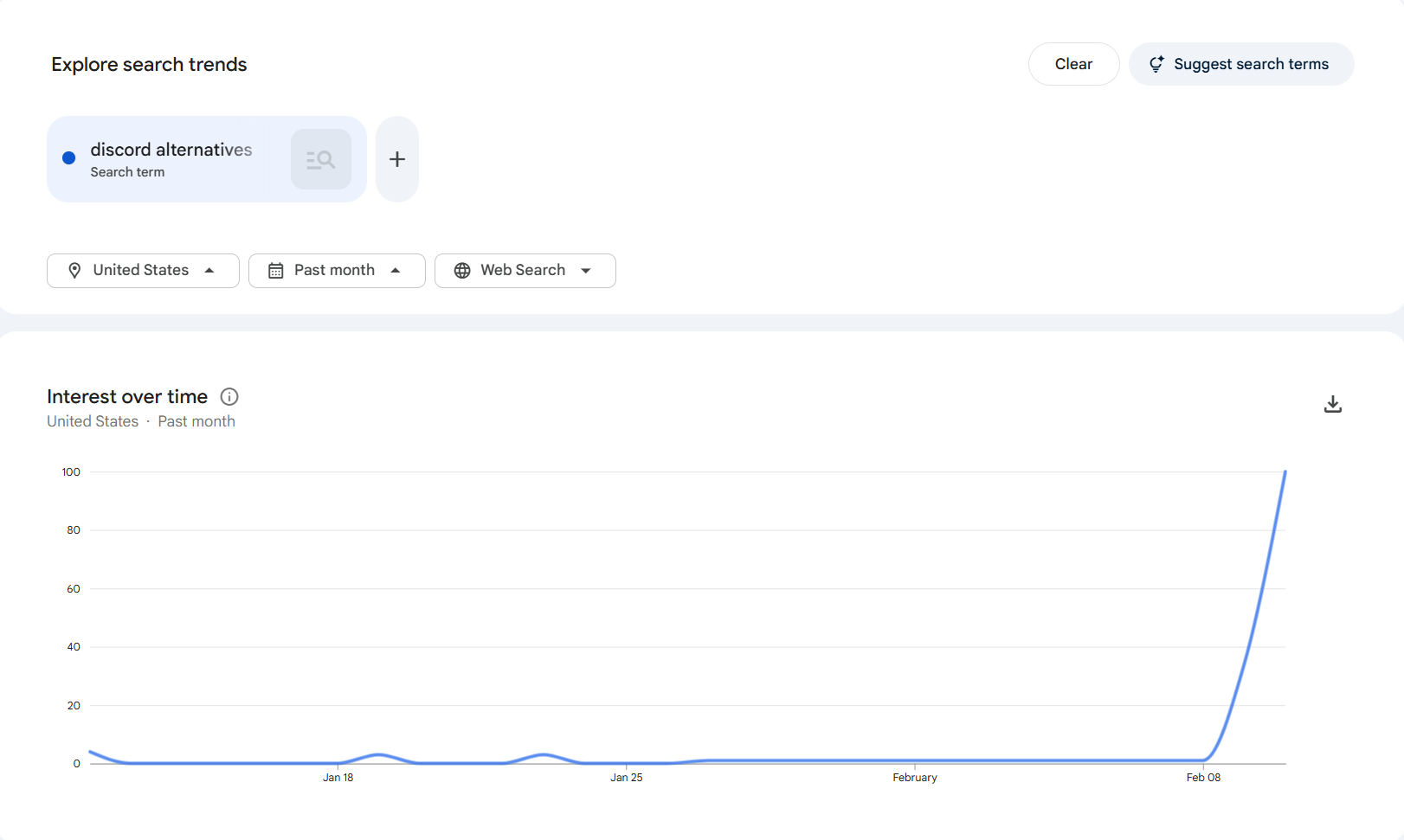
Task: View info about Interest over time metric
Action: tap(229, 396)
